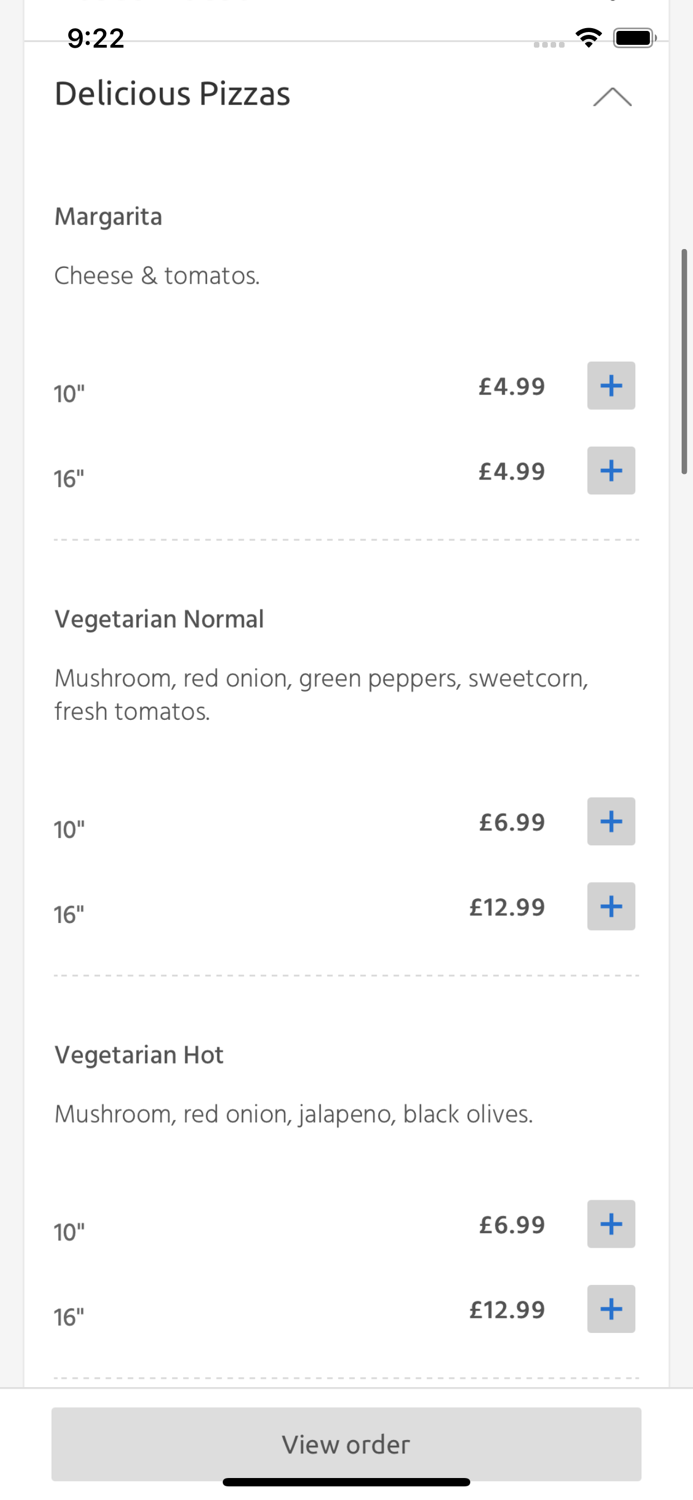693x1500 pixels.
Task: Select the Vegetarian Normal item name
Action: point(159,619)
